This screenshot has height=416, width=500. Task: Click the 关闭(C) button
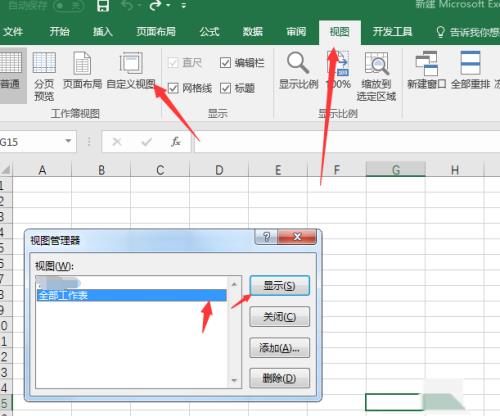tap(279, 317)
